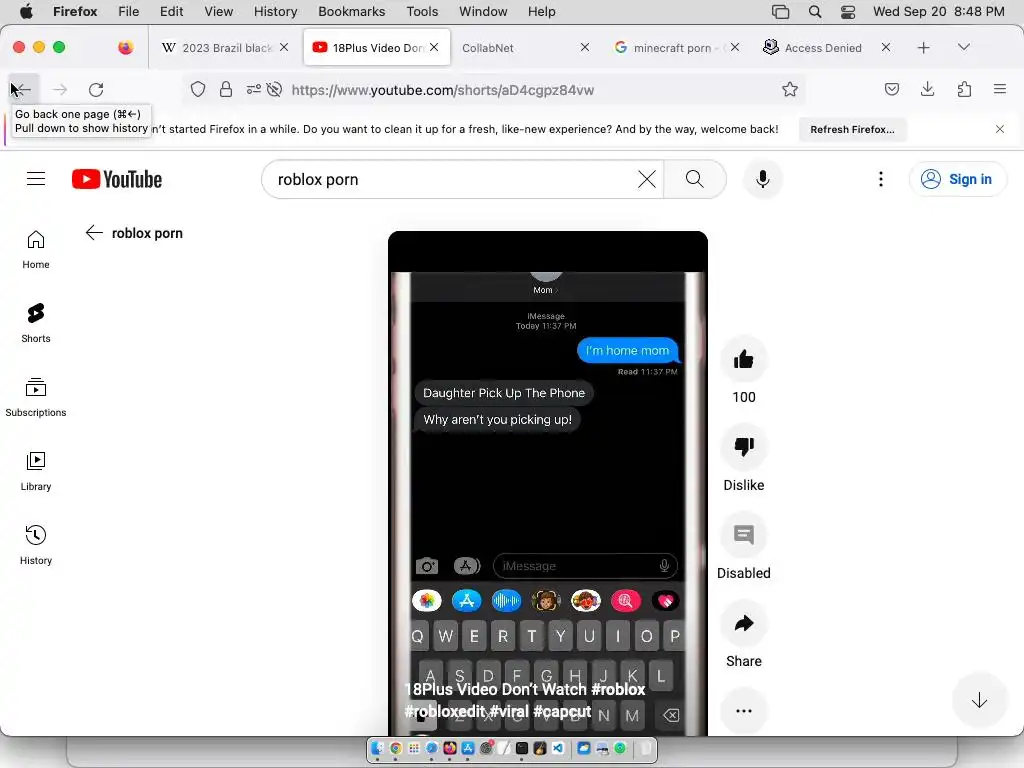1024x768 pixels.
Task: Open the Apple menu
Action: (x=26, y=11)
